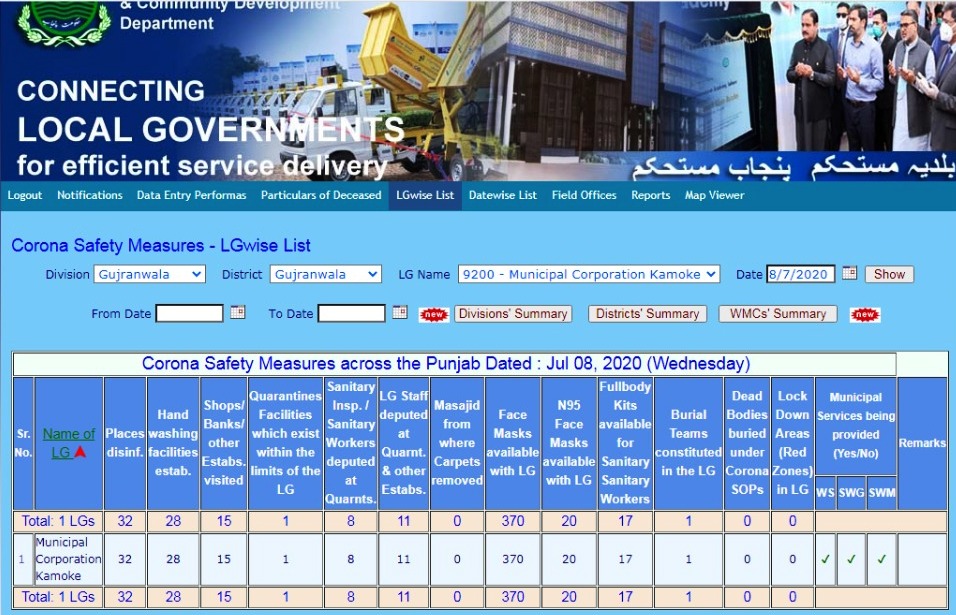Switch to Datewise List
Screen dimensions: 956x615
point(503,195)
